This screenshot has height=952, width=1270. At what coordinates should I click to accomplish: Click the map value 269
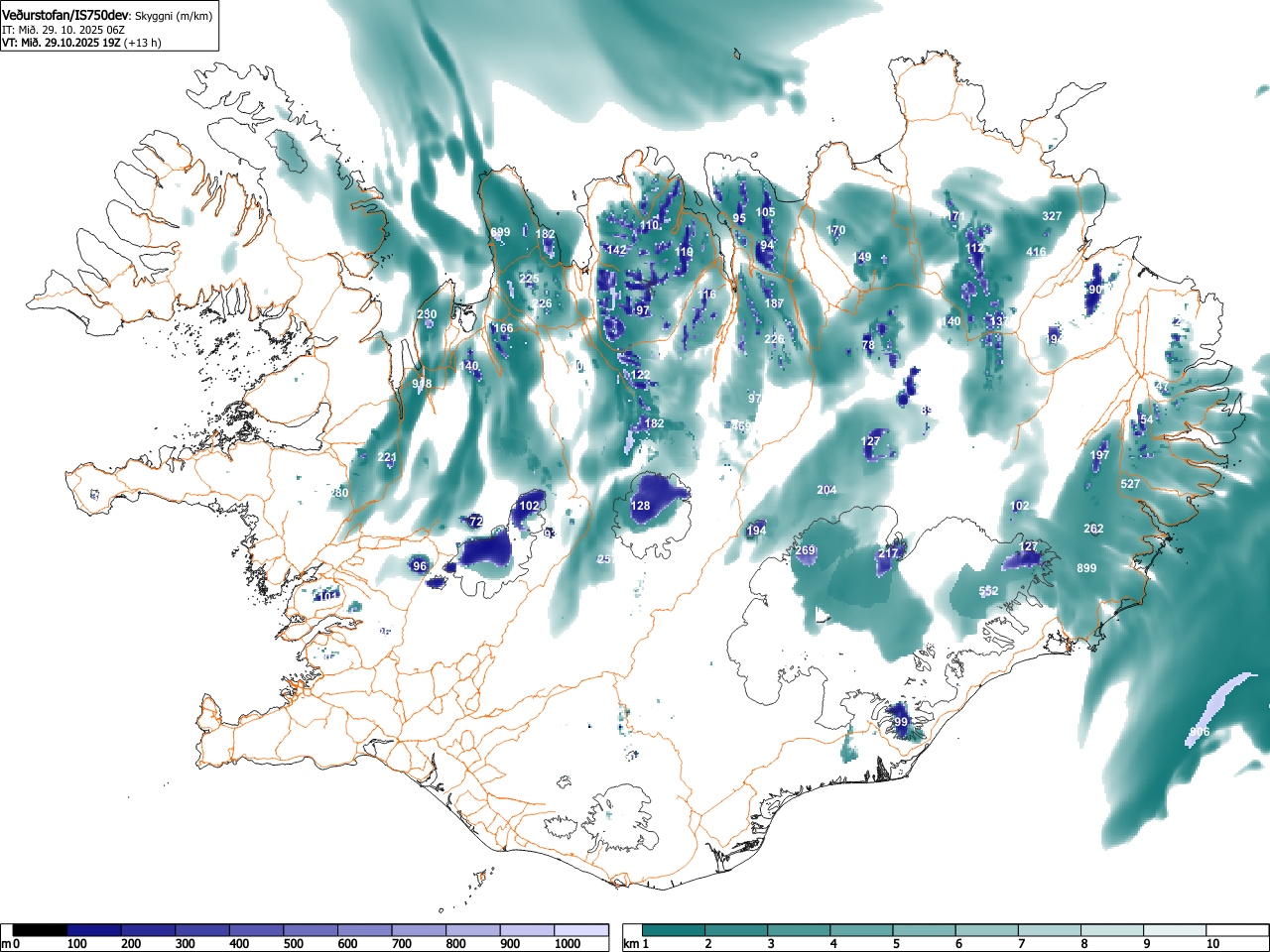805,550
